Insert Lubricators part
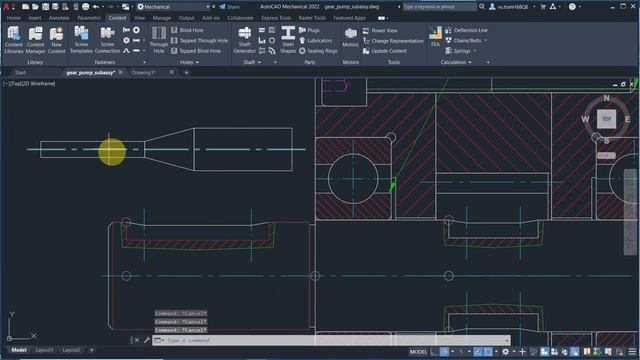The image size is (640, 360). click(x=315, y=40)
